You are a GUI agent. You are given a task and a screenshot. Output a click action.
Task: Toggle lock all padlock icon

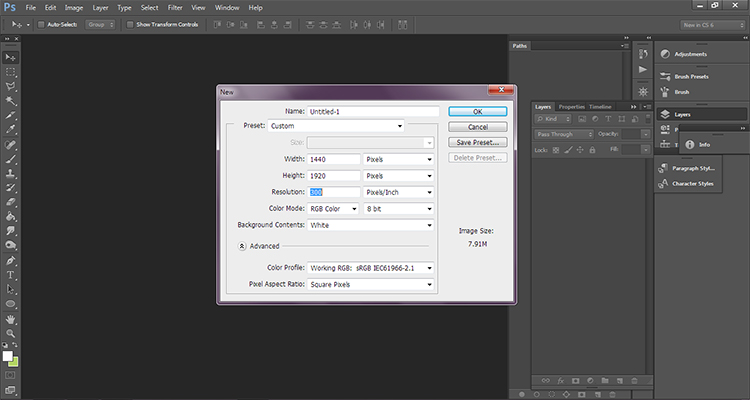click(592, 150)
